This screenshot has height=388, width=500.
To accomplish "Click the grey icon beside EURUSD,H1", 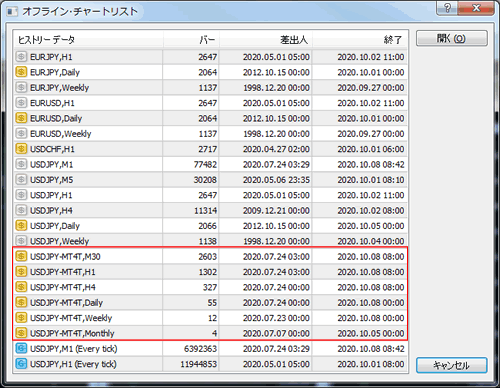I will point(21,103).
